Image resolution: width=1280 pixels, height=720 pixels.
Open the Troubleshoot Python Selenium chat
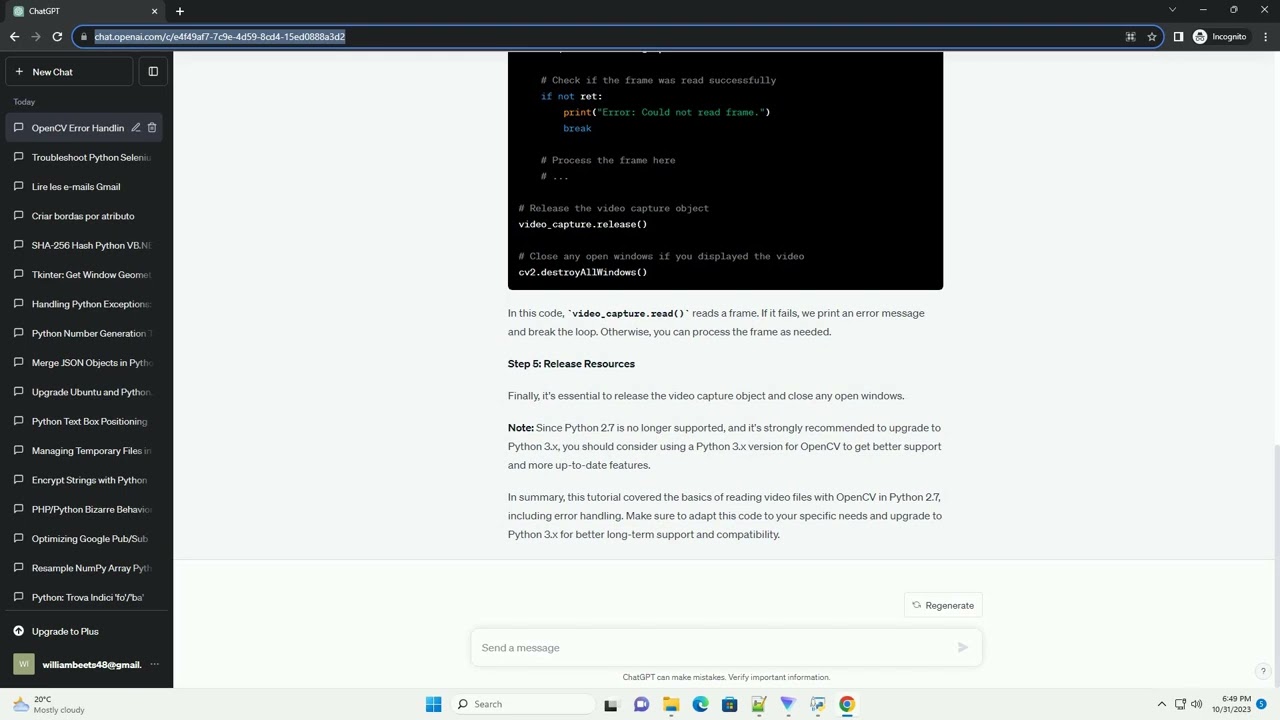[86, 157]
